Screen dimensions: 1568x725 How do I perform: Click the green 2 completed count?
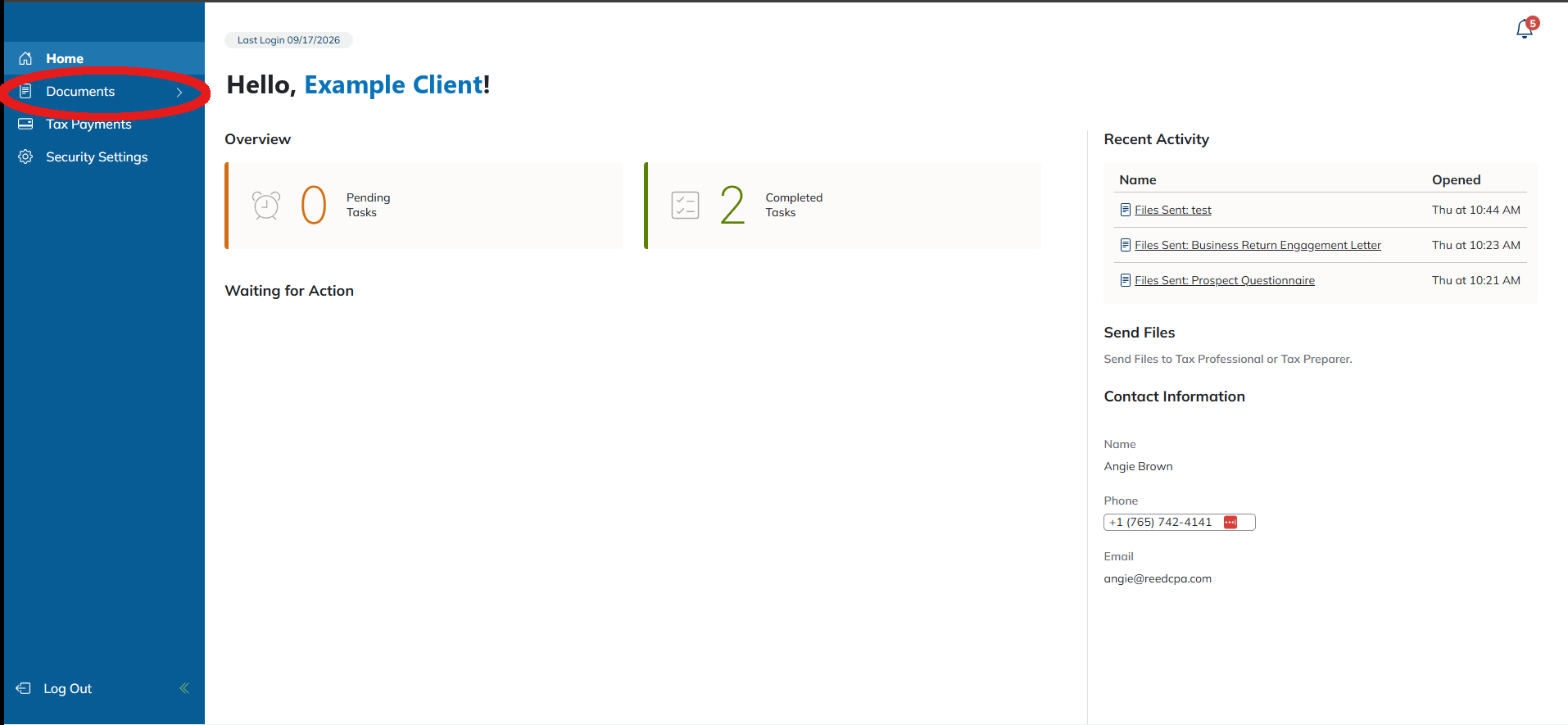732,205
